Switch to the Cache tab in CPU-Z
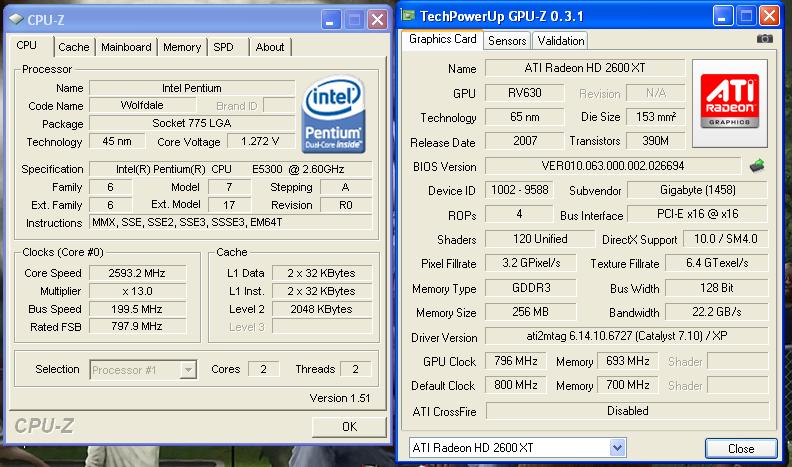This screenshot has width=792, height=467. coord(74,47)
